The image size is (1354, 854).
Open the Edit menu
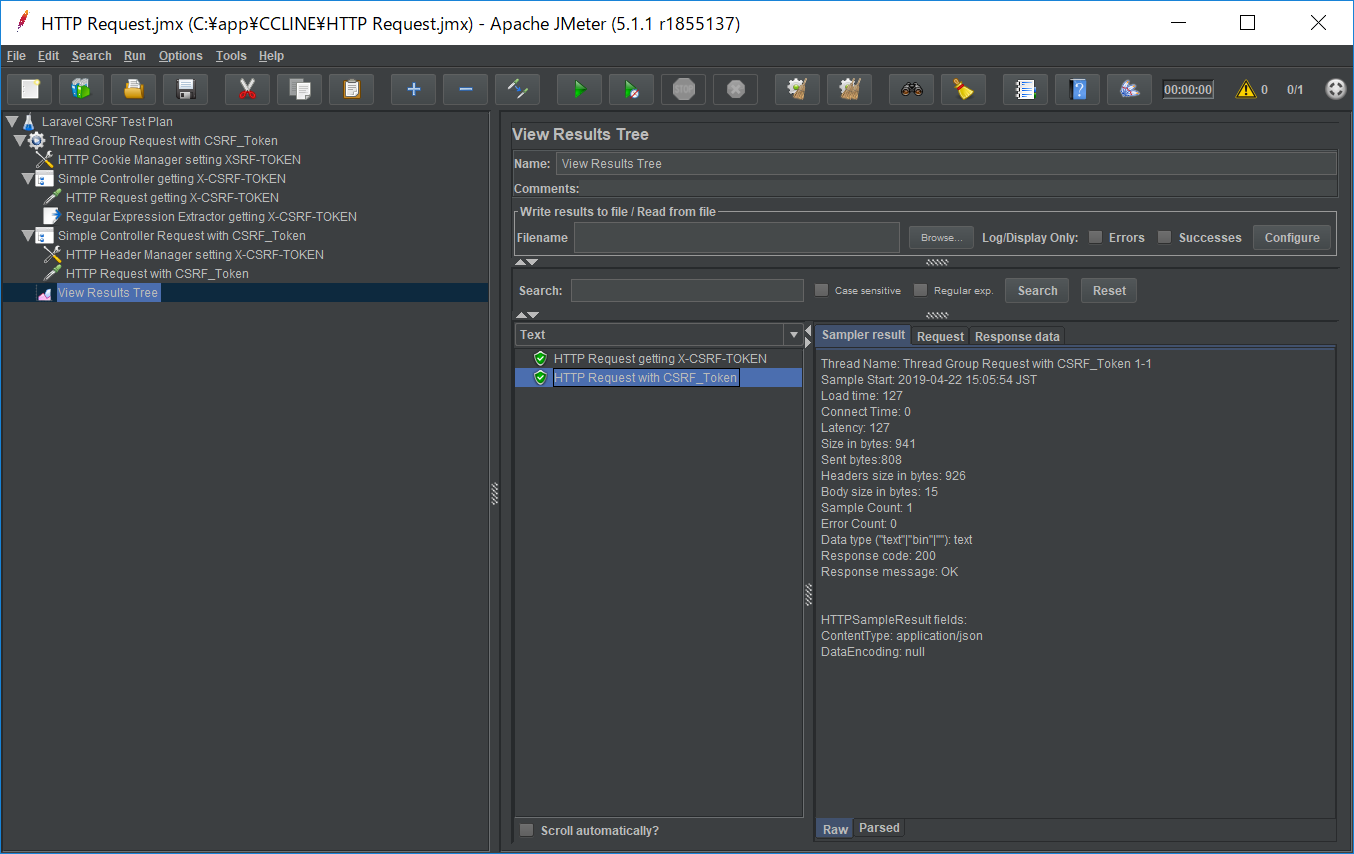pyautogui.click(x=49, y=56)
